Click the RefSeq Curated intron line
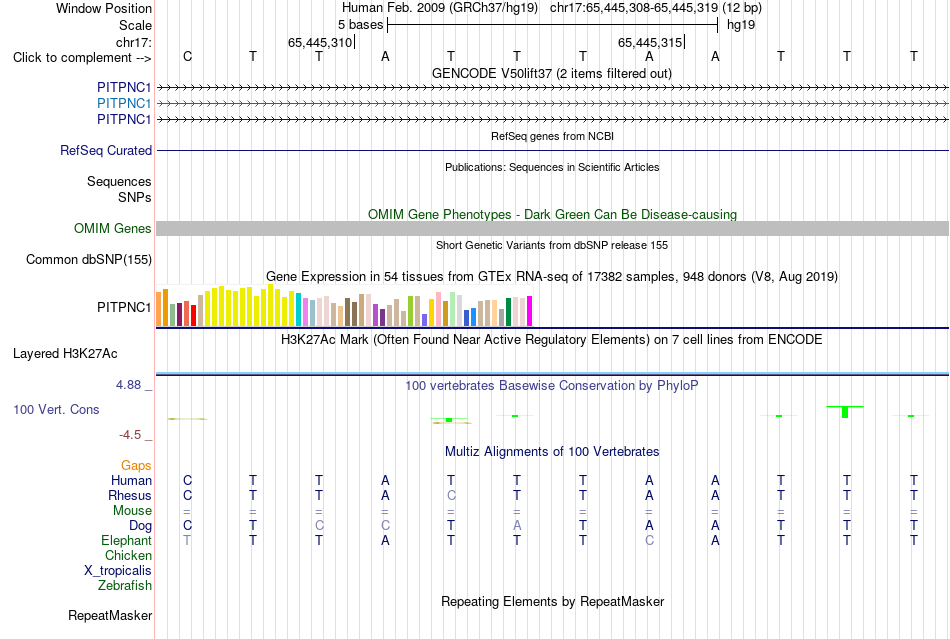 552,150
